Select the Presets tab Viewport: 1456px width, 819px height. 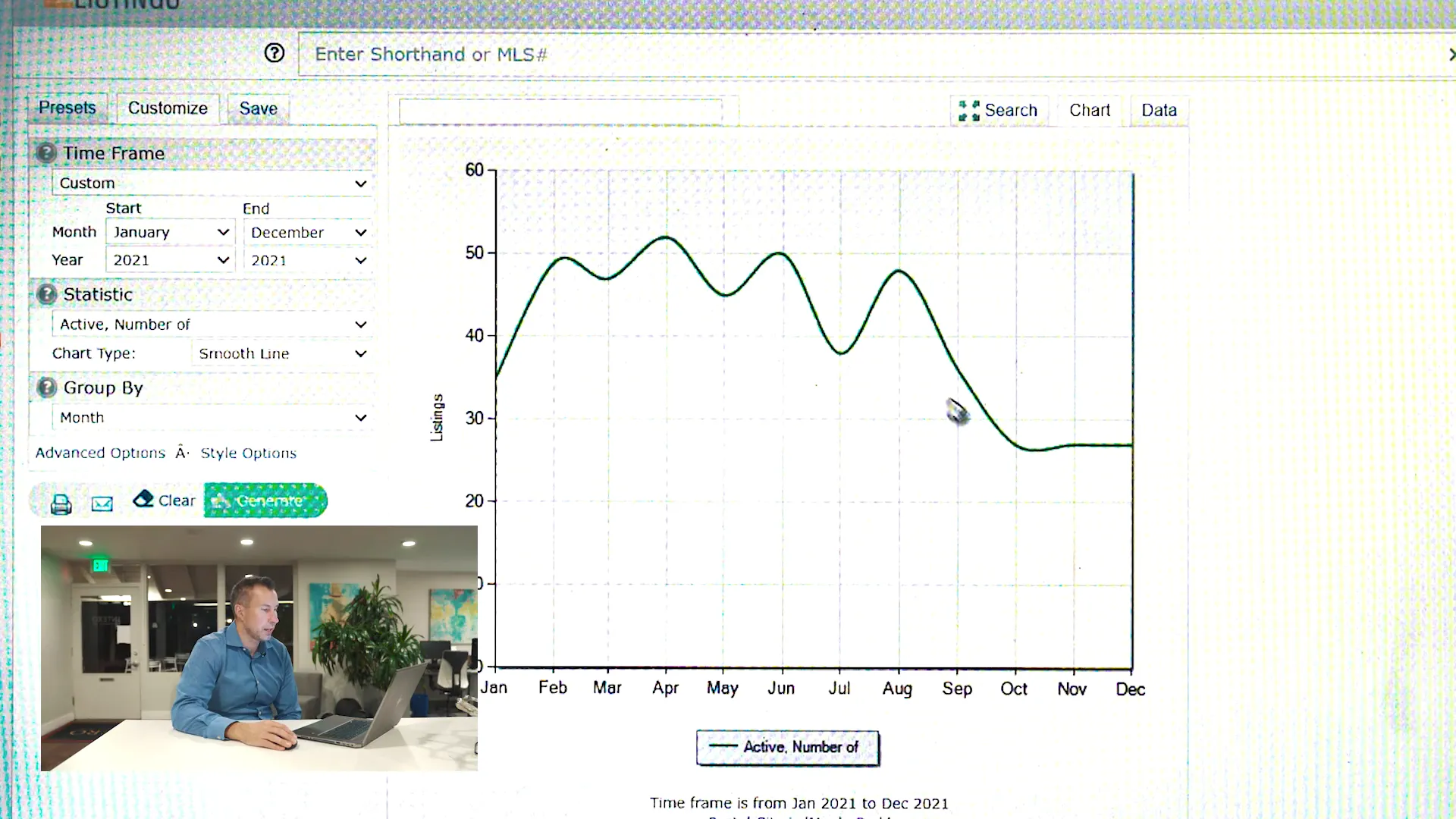pos(67,108)
